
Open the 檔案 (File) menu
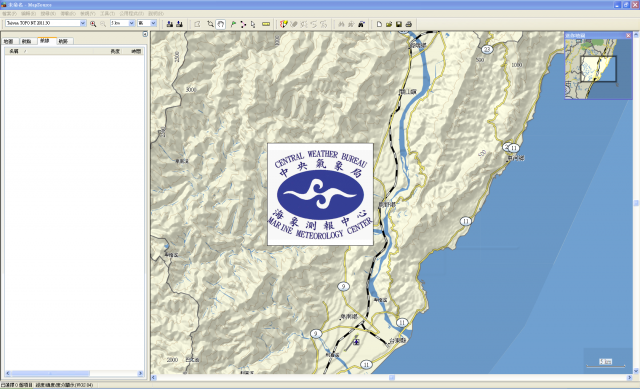coord(9,14)
